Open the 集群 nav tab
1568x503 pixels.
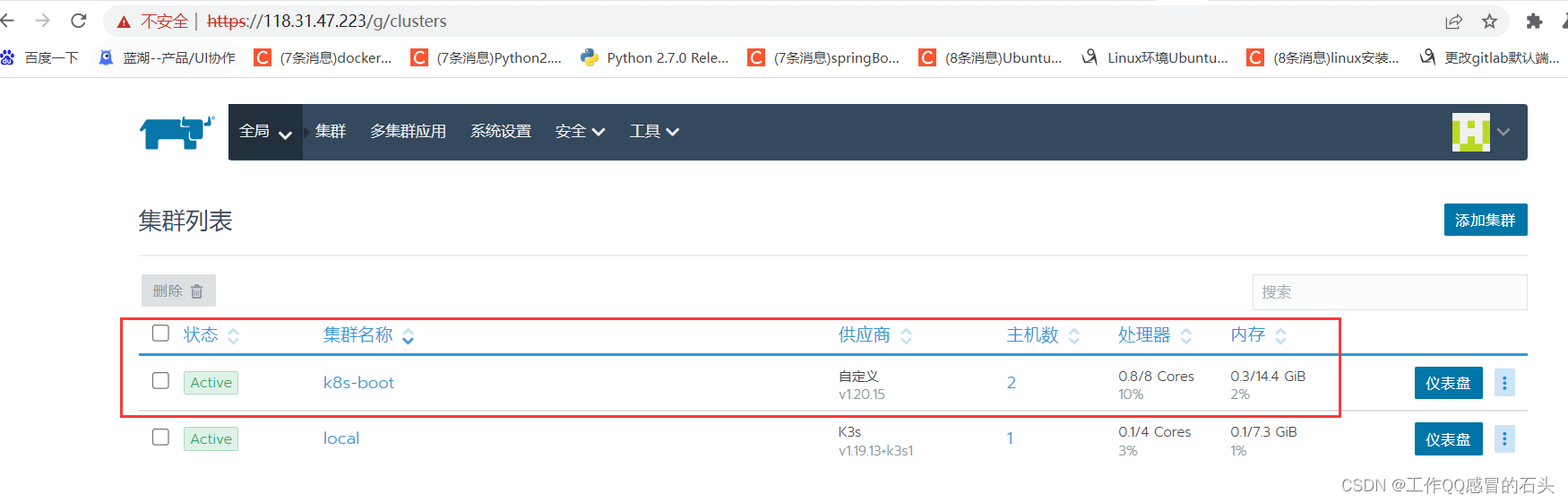(x=331, y=132)
